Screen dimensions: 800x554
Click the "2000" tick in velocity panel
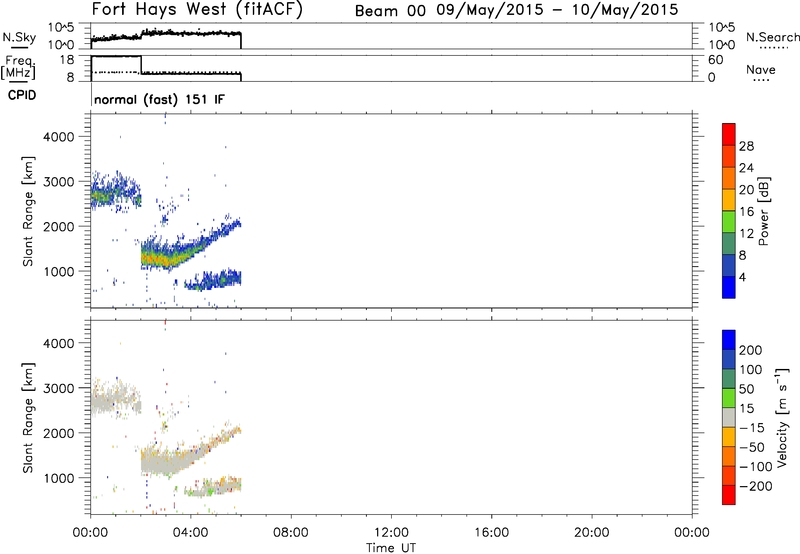tap(59, 433)
